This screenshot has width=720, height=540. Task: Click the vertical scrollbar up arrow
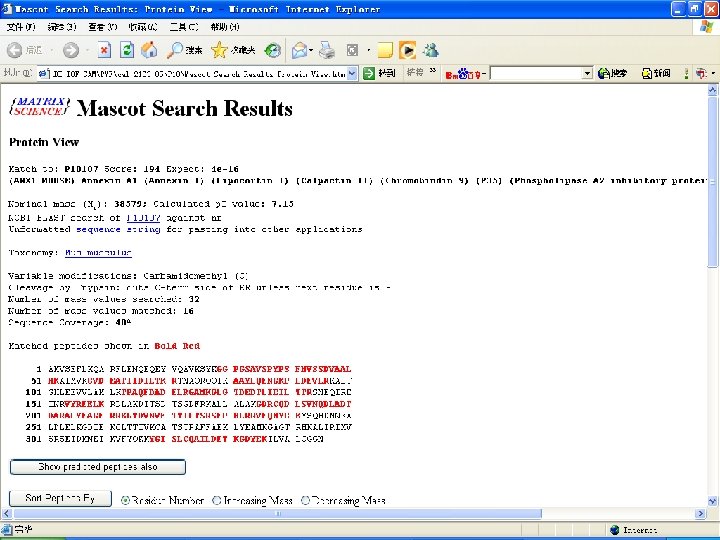[x=712, y=90]
